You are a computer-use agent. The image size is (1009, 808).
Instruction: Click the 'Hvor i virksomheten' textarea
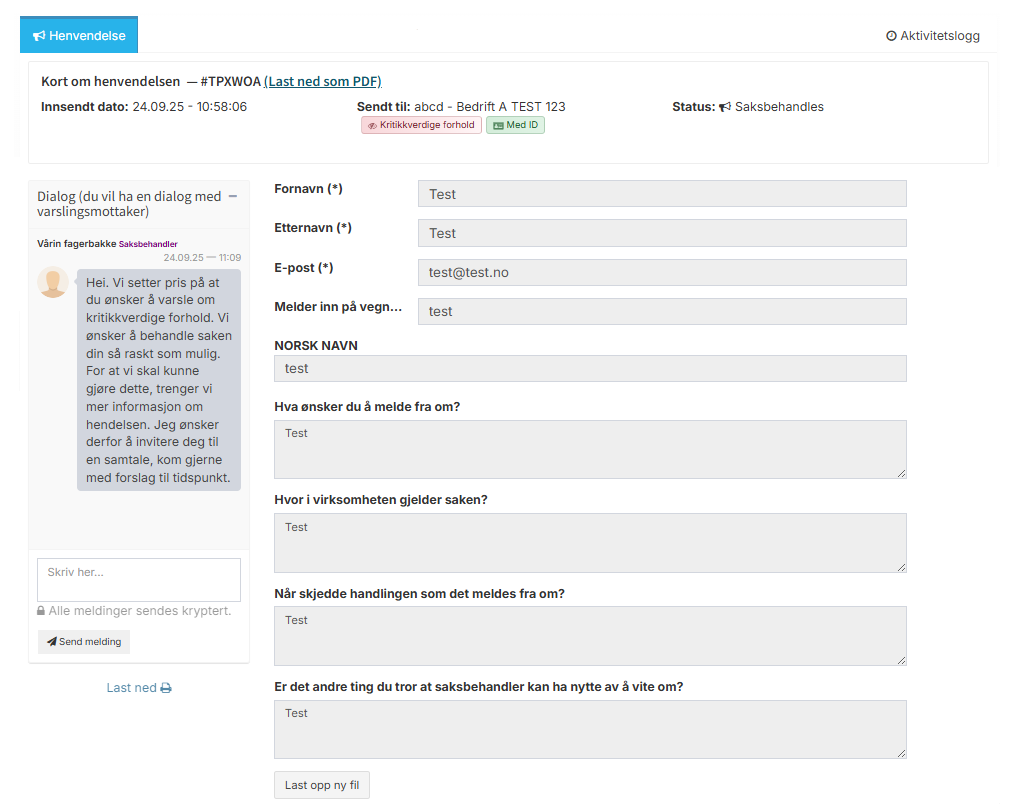[x=590, y=542]
